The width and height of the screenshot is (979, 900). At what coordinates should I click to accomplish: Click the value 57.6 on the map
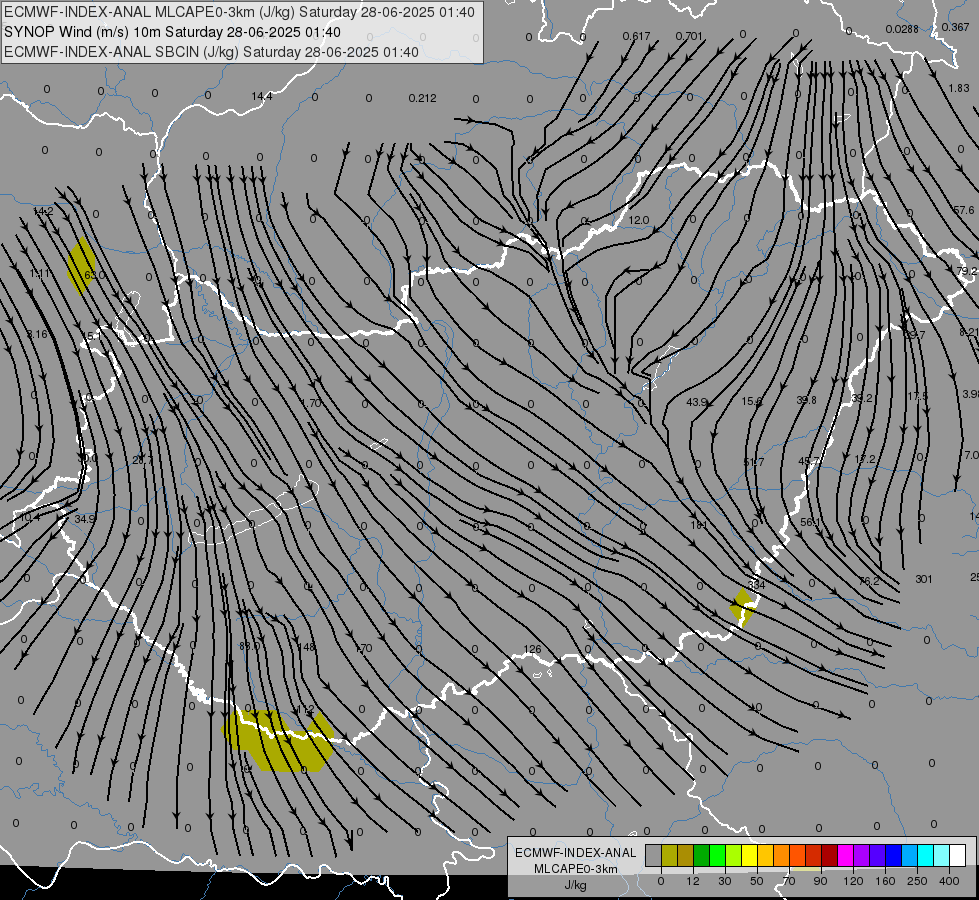[963, 210]
